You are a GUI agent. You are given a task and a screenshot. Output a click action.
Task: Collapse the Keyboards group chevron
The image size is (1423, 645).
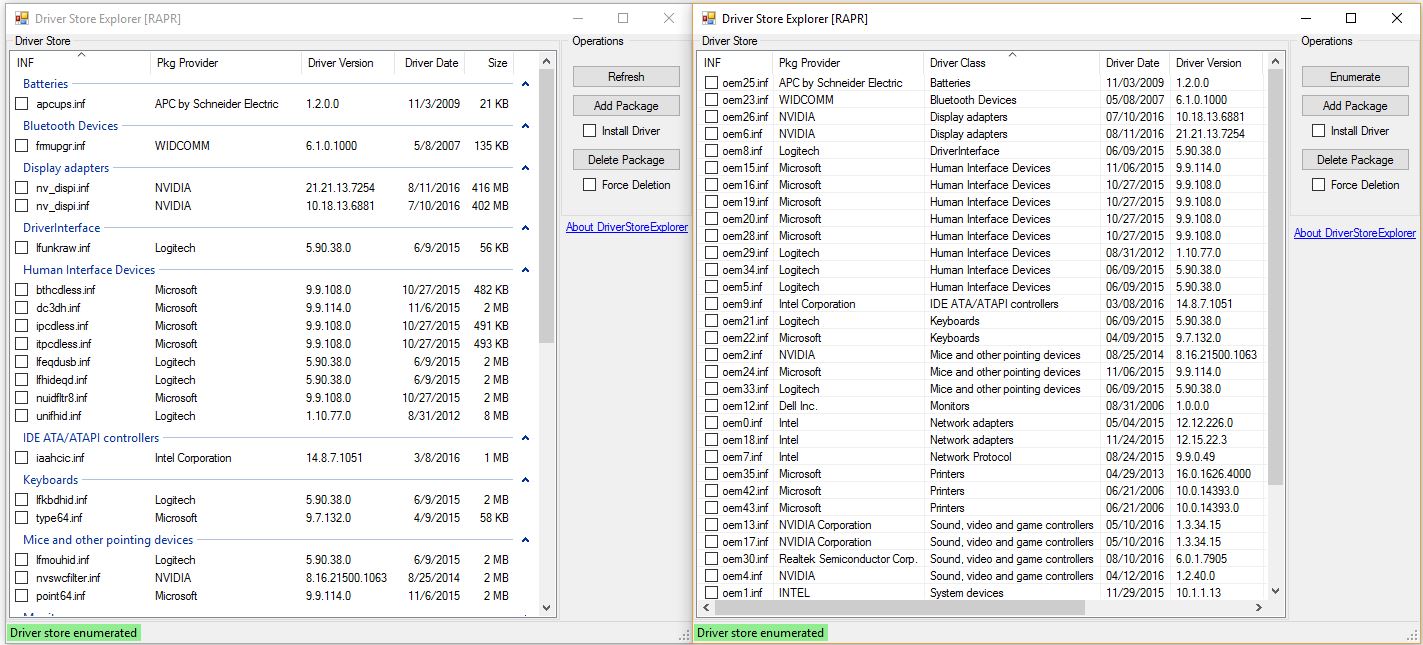pyautogui.click(x=526, y=480)
